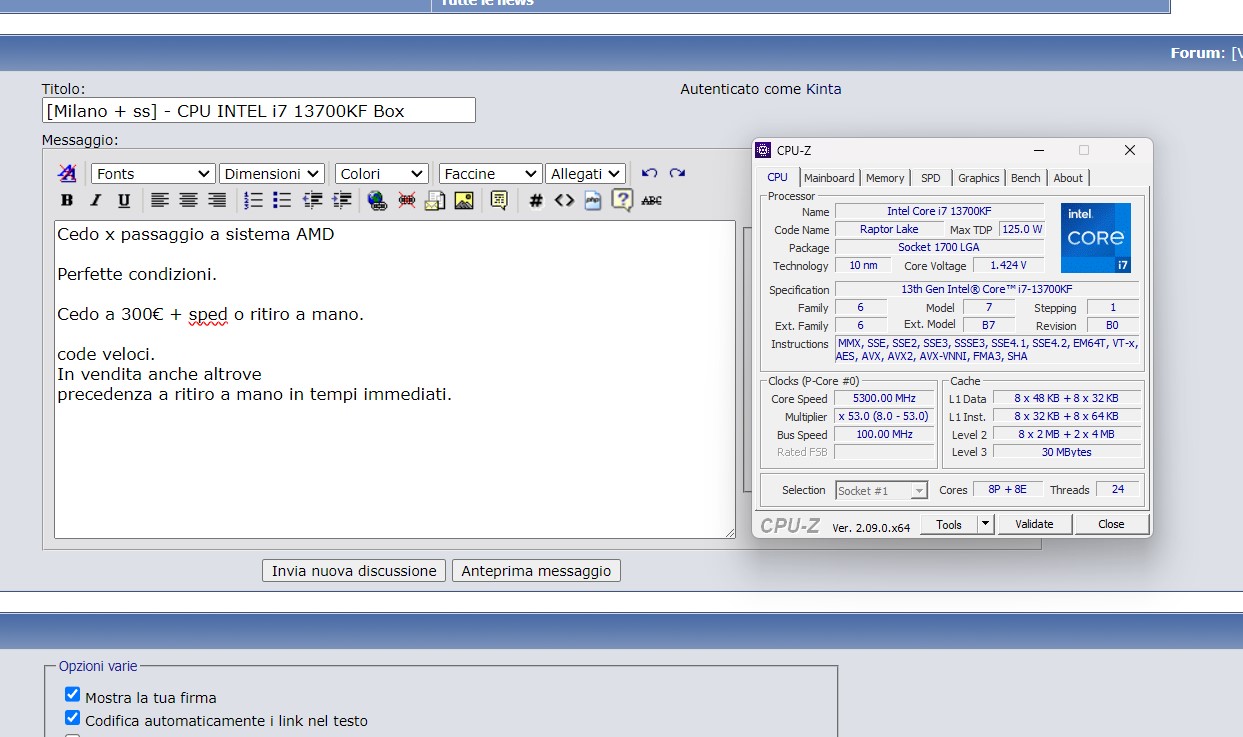Image resolution: width=1243 pixels, height=737 pixels.
Task: Click the message text area resize handle
Action: point(730,533)
